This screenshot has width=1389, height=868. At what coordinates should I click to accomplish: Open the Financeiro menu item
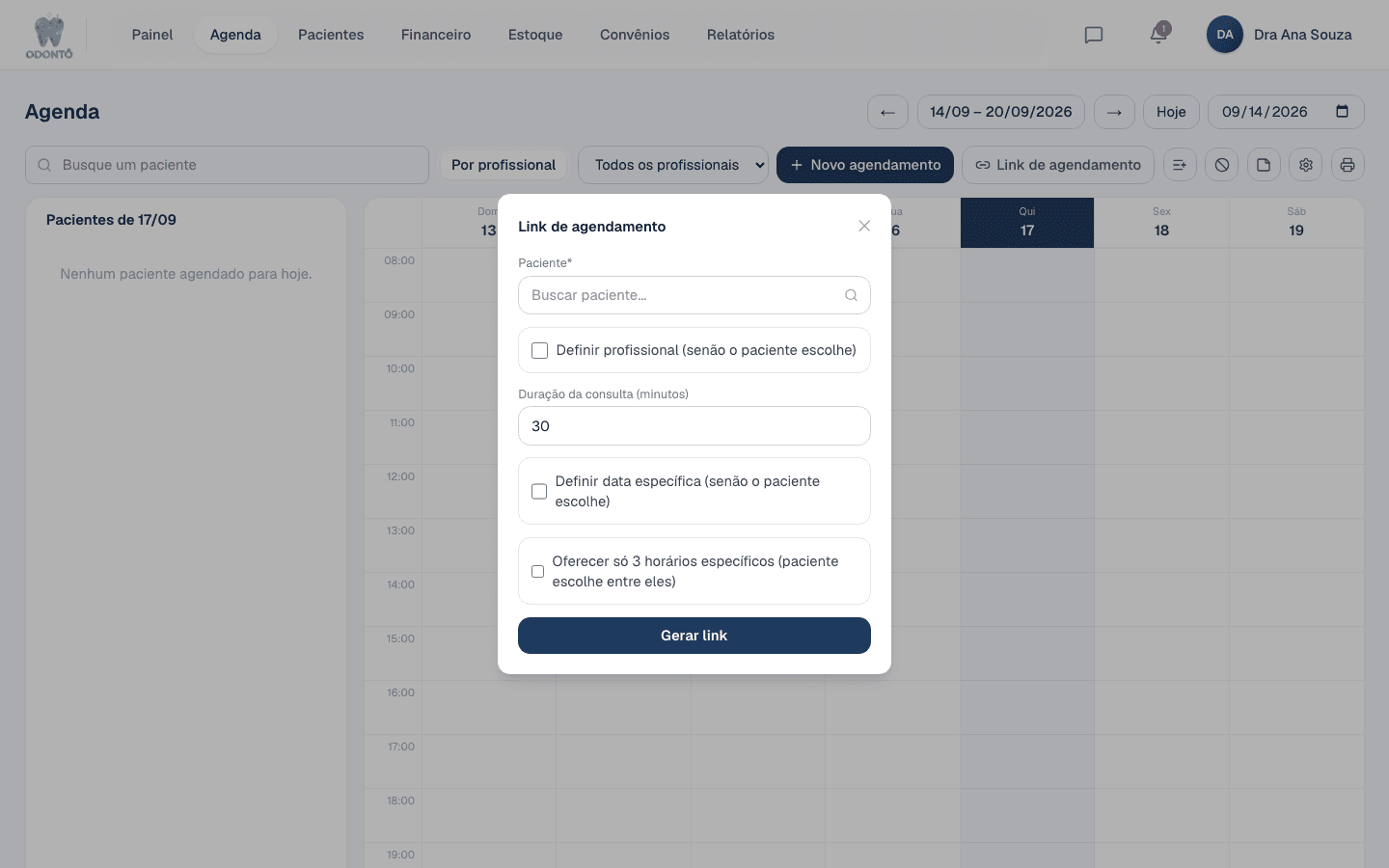point(436,35)
